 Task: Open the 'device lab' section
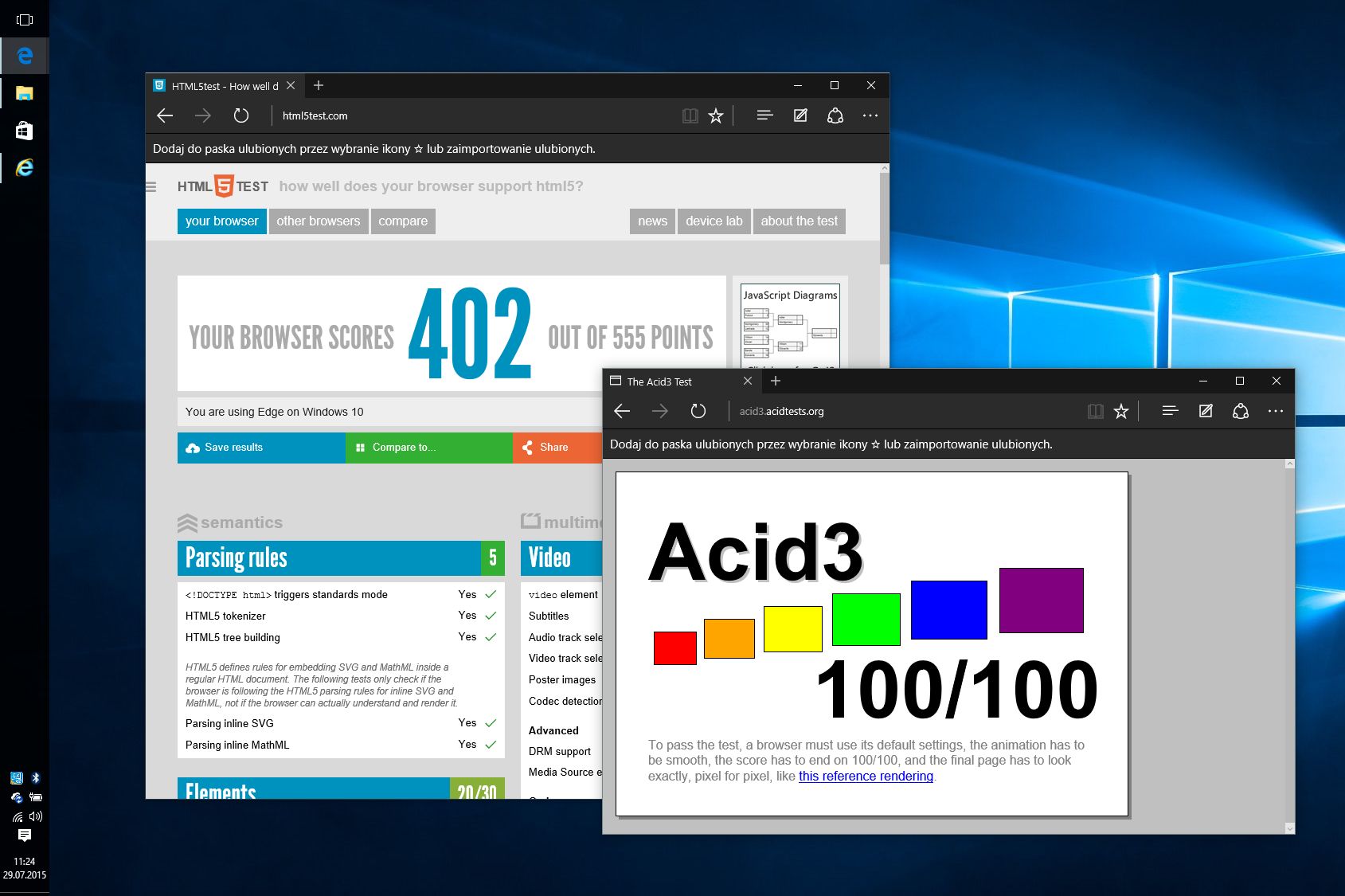click(x=714, y=221)
